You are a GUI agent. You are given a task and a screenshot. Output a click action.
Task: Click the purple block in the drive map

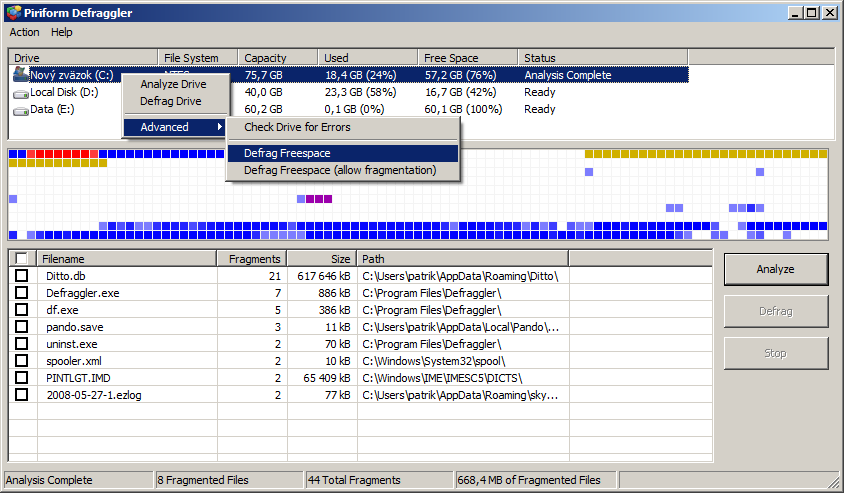coord(318,199)
